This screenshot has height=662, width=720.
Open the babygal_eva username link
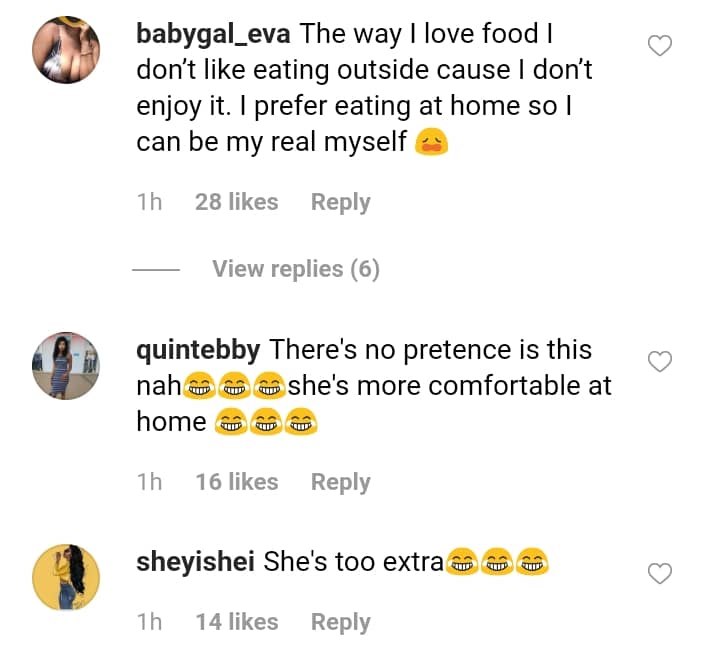[x=213, y=33]
